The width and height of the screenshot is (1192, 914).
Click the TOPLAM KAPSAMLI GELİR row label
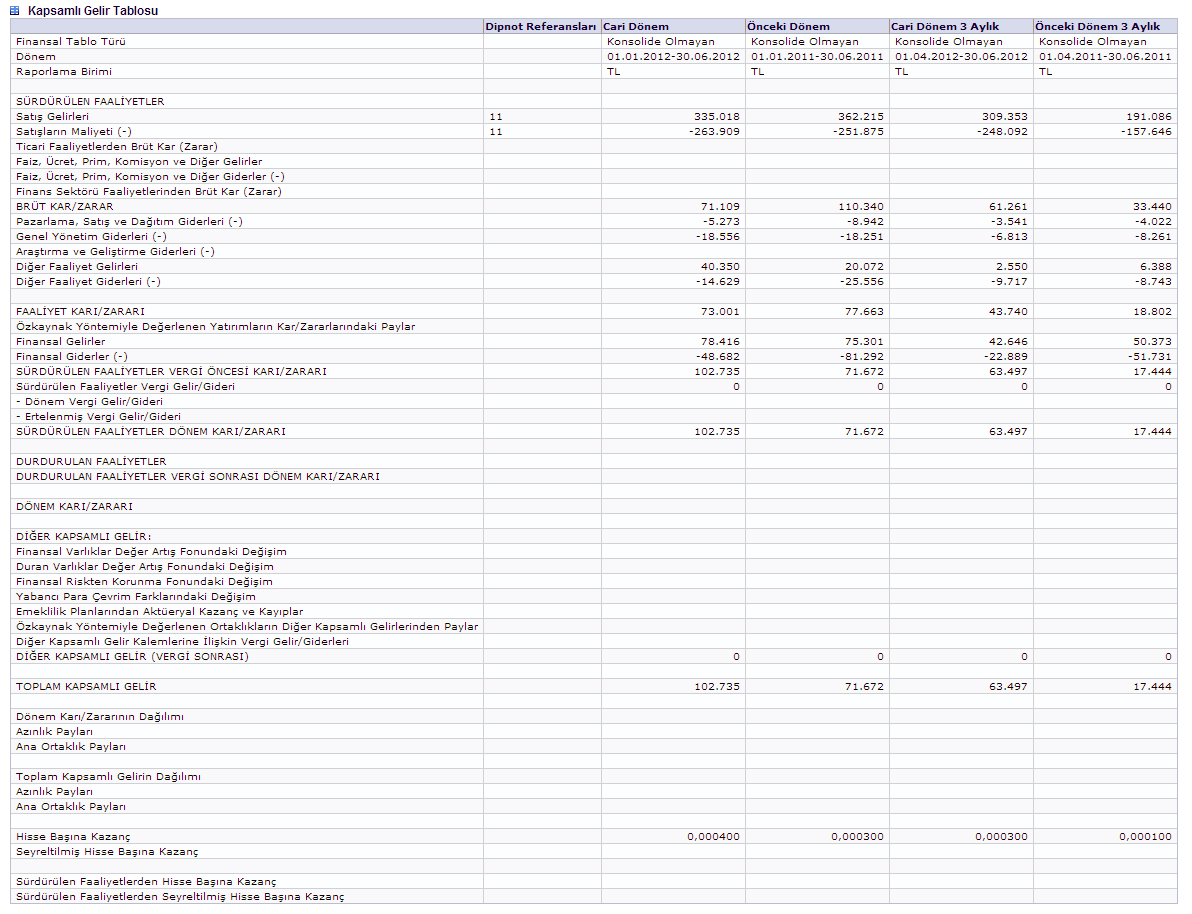coord(86,686)
